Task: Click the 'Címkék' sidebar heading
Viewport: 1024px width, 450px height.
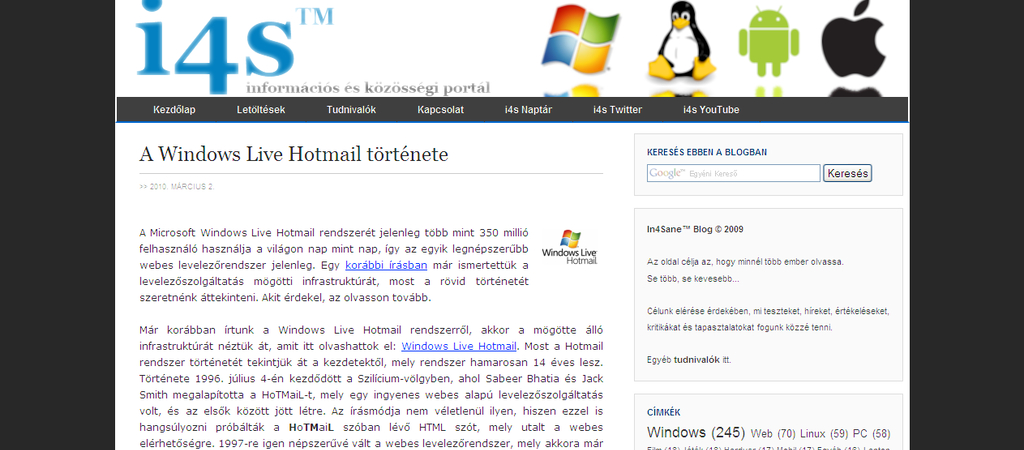Action: 664,413
